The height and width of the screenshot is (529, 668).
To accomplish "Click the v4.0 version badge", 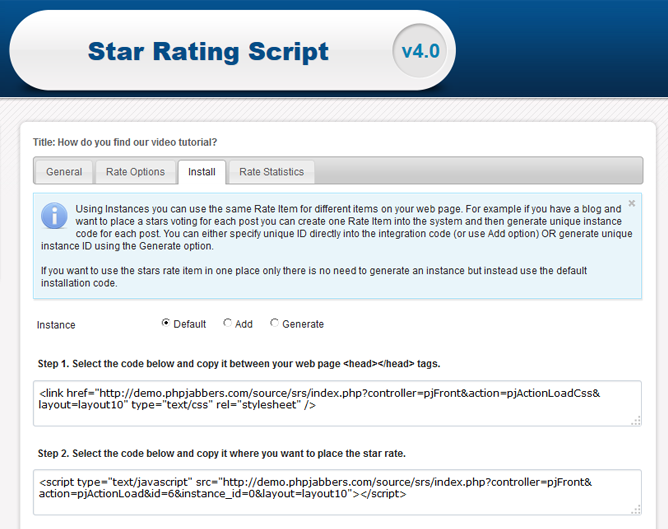I will tap(420, 51).
